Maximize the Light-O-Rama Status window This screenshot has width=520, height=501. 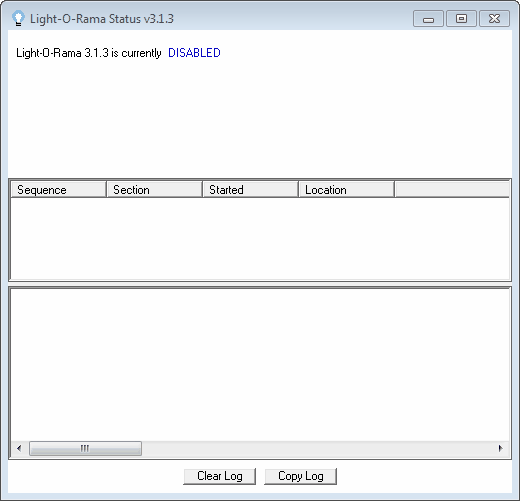point(461,19)
